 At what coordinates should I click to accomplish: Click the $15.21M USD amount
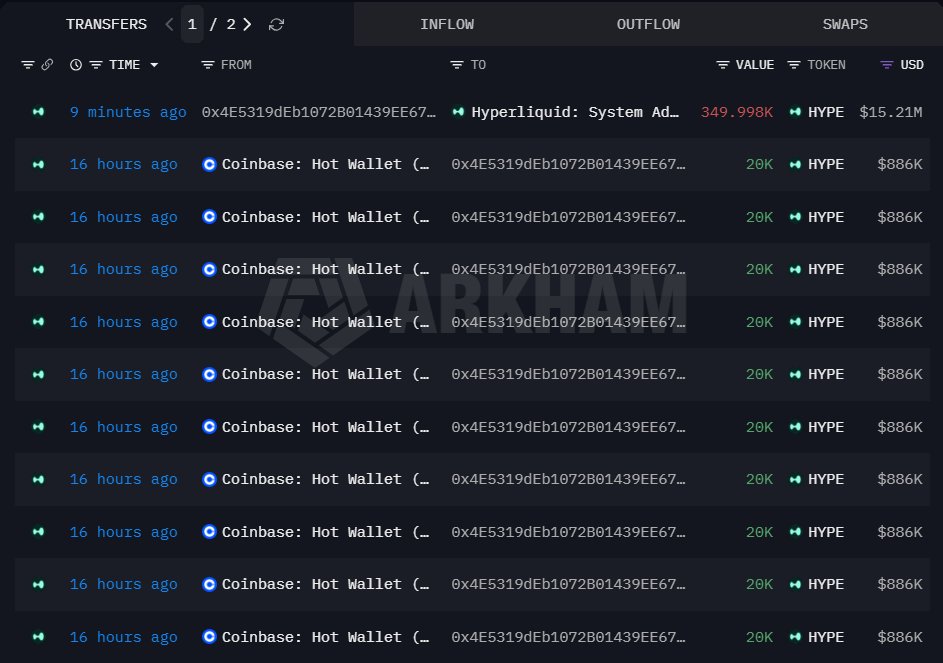pyautogui.click(x=890, y=112)
